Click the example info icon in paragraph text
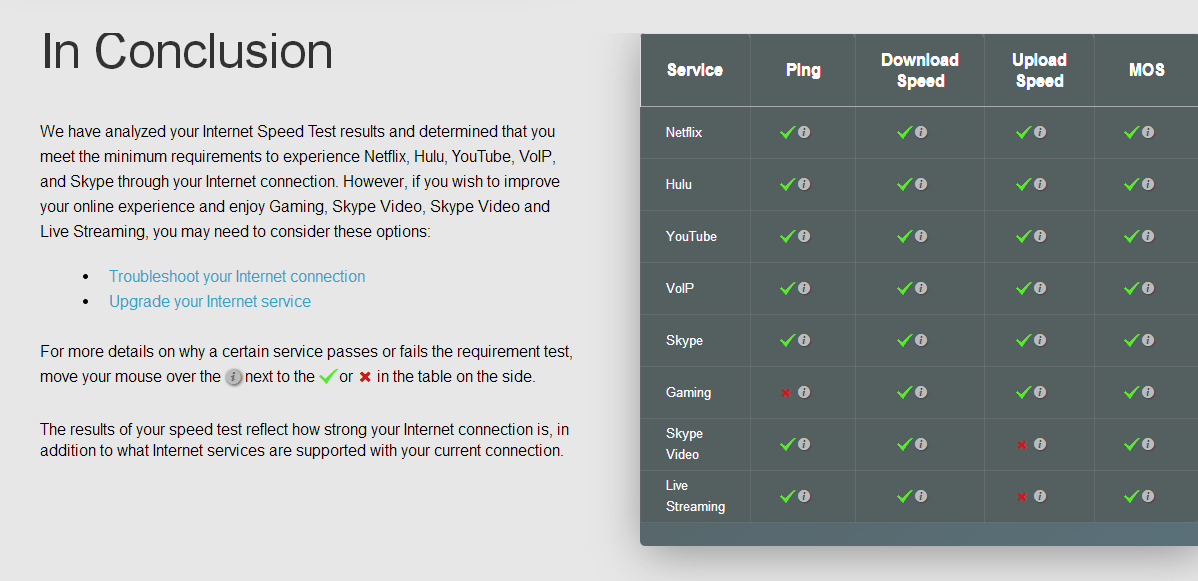 [x=235, y=377]
